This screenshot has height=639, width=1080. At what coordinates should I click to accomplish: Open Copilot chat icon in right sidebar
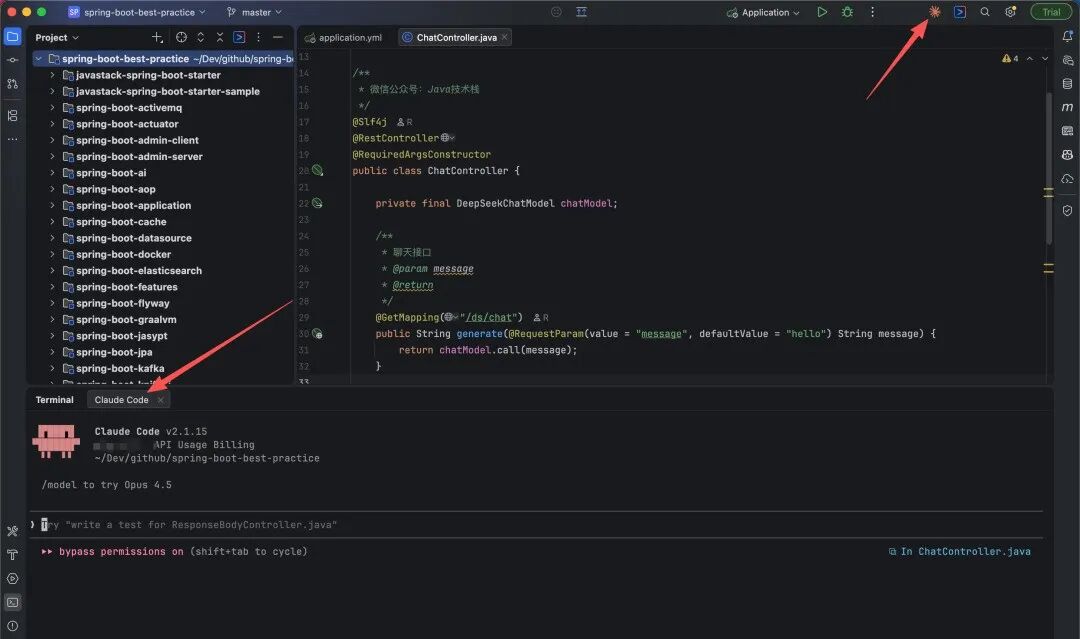pos(1067,155)
